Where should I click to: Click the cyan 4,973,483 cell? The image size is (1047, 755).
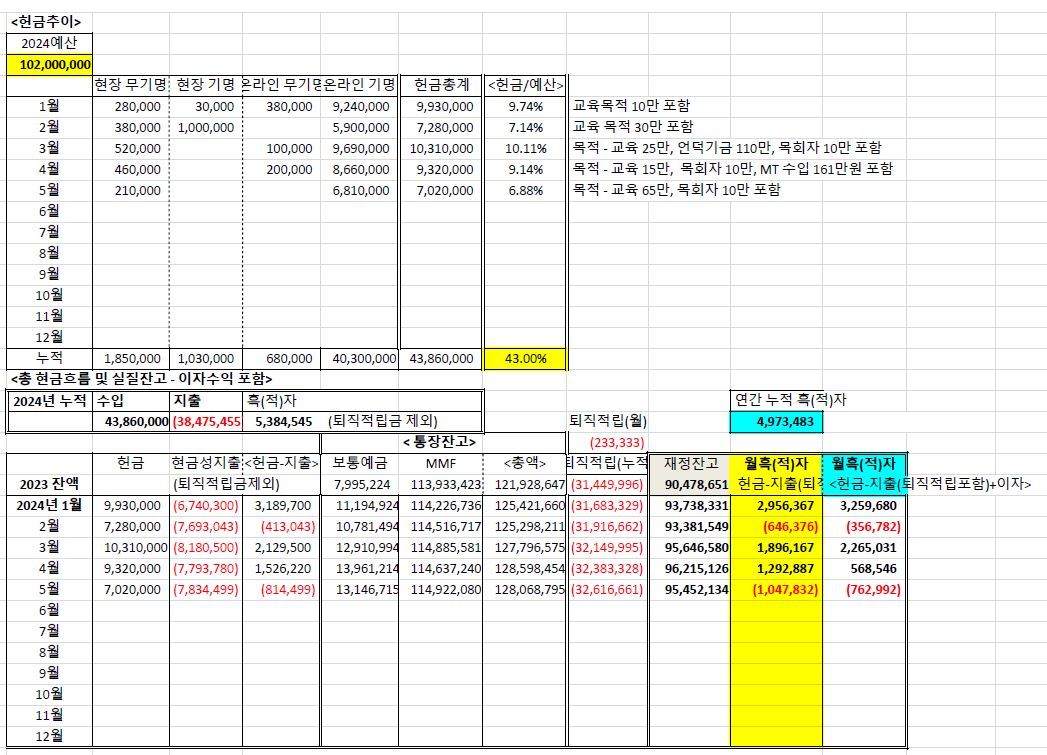(x=776, y=422)
